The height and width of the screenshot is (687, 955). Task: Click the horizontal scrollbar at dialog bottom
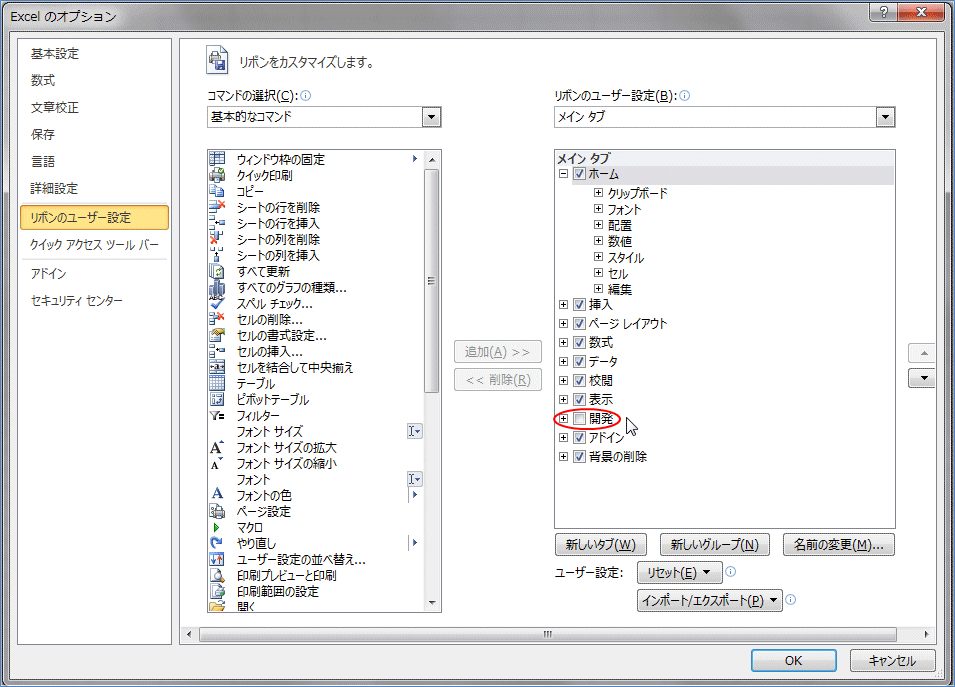548,635
